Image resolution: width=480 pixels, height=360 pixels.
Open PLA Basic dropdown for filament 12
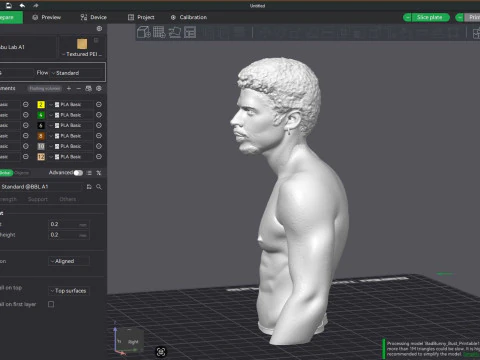click(x=71, y=157)
